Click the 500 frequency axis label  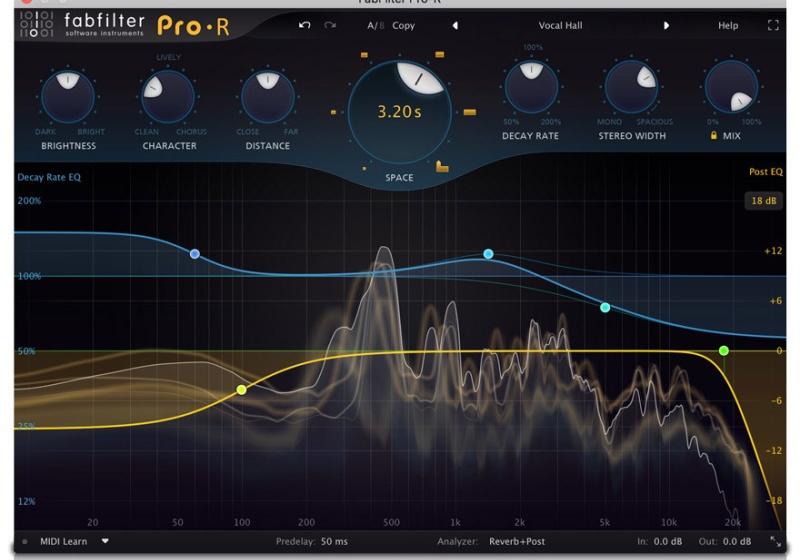(391, 522)
